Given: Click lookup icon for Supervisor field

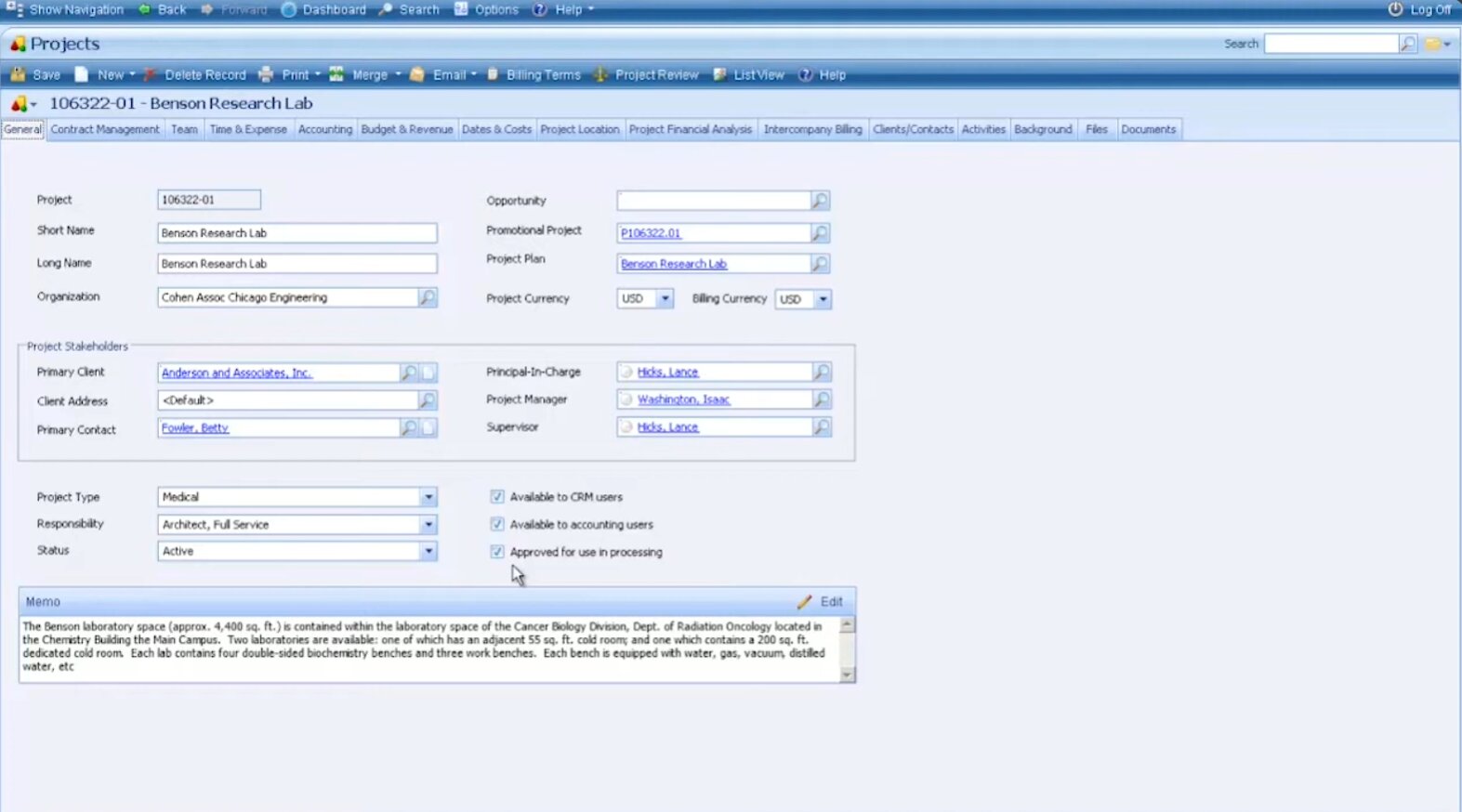Looking at the screenshot, I should pos(822,427).
